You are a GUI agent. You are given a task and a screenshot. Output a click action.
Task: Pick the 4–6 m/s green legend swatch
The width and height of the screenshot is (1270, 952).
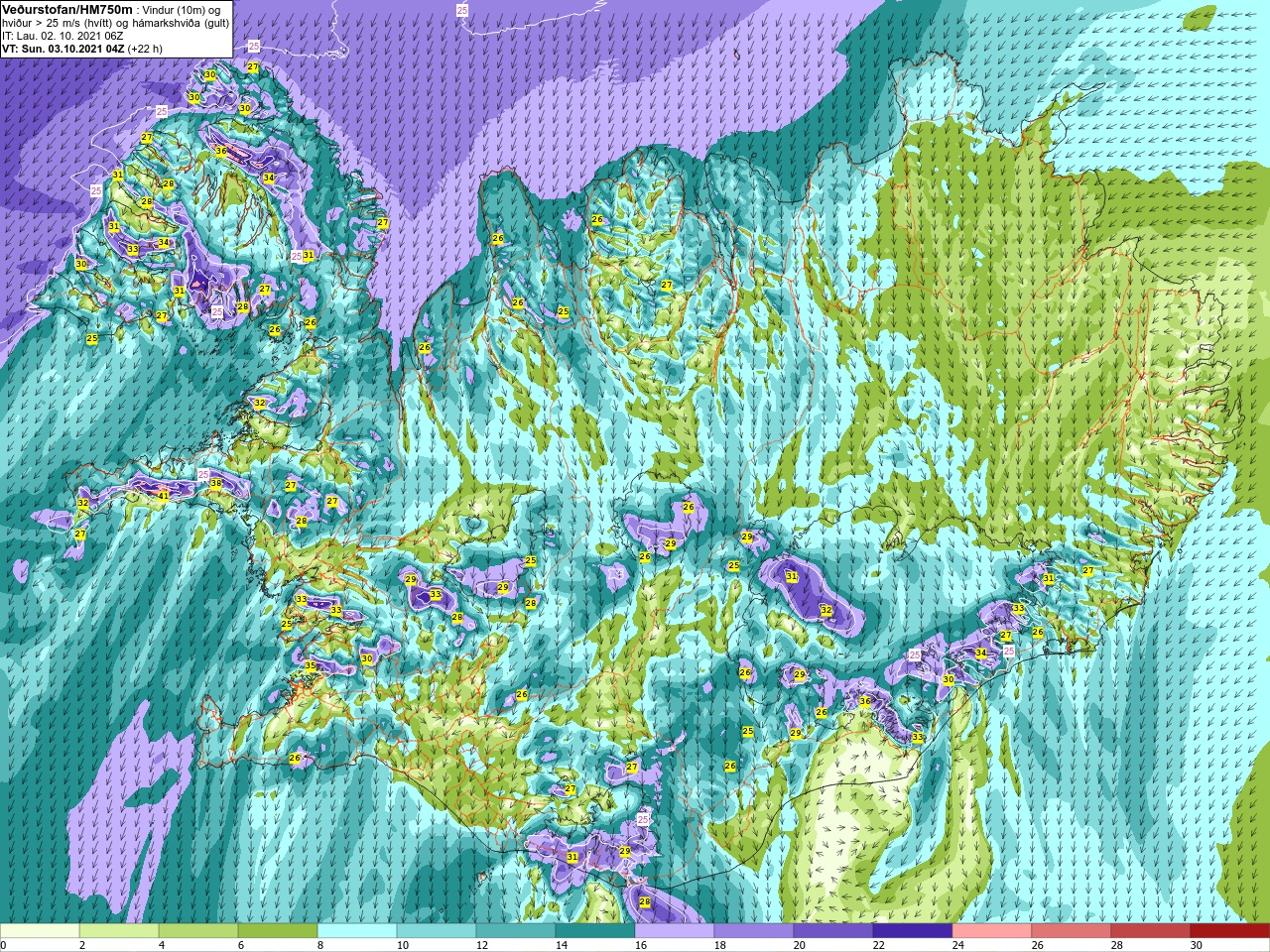point(198,931)
